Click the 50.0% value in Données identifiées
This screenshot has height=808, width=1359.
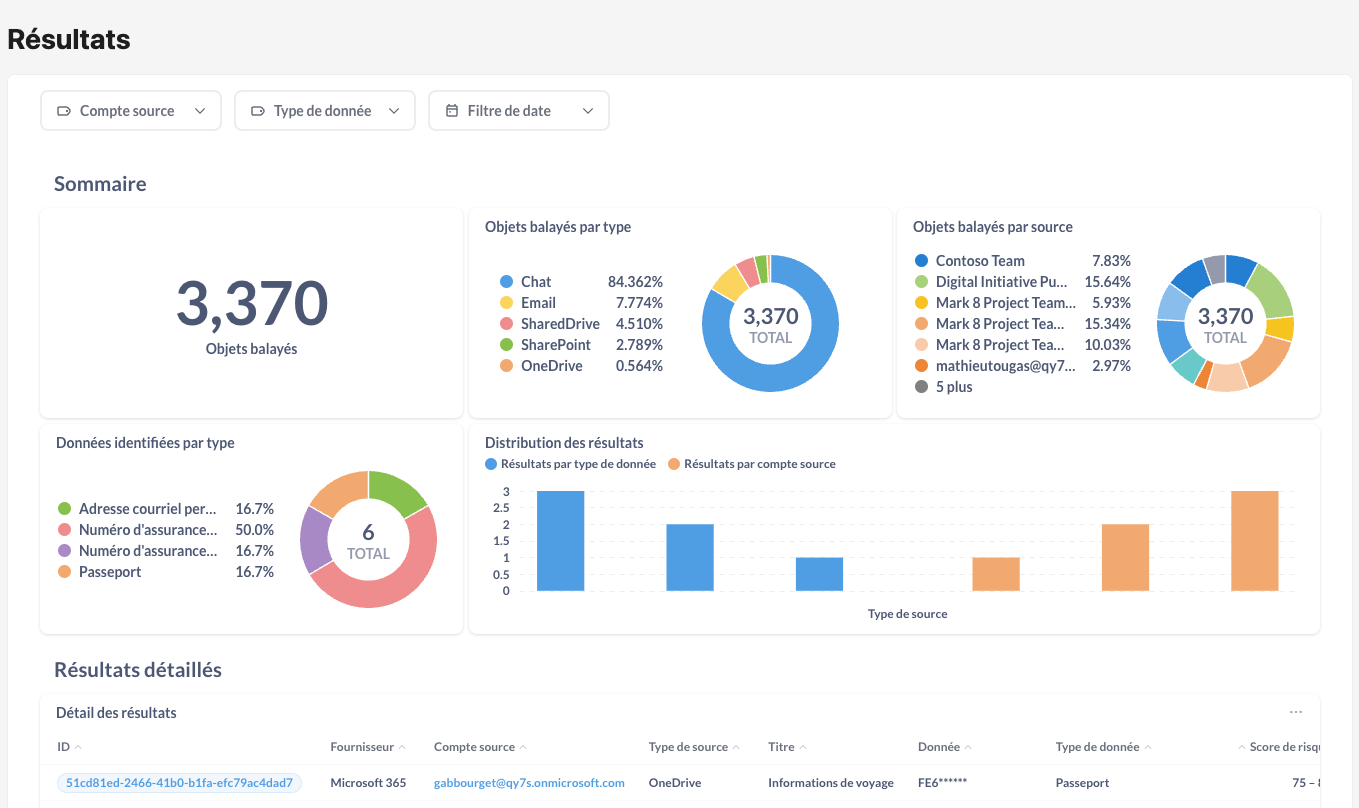click(255, 530)
